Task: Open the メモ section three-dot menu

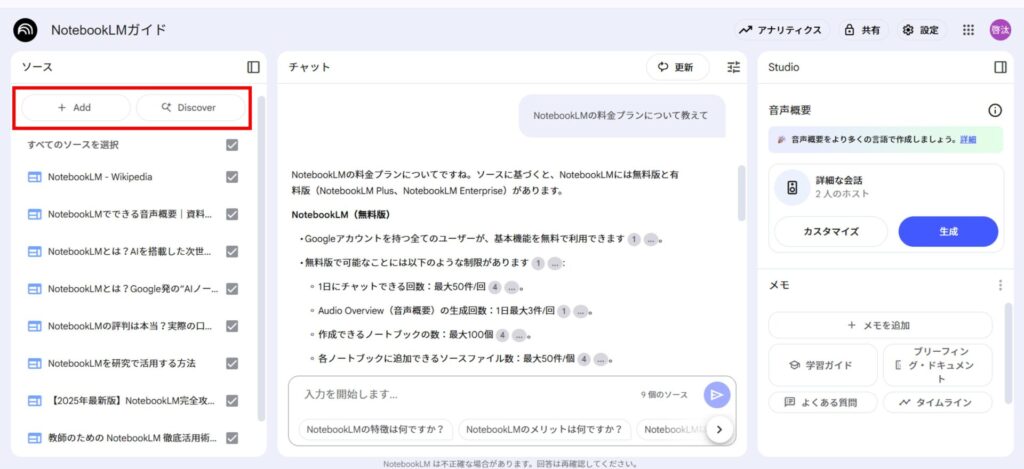Action: click(x=1000, y=285)
